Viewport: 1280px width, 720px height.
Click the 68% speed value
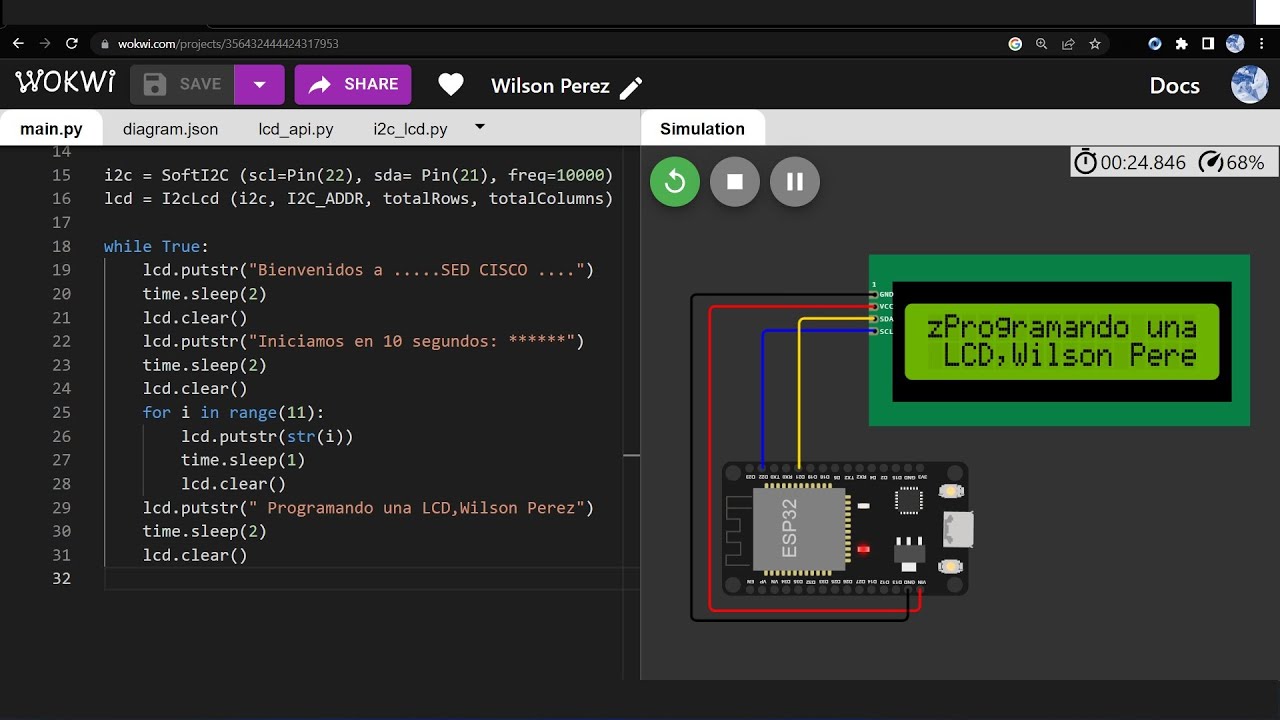1245,162
